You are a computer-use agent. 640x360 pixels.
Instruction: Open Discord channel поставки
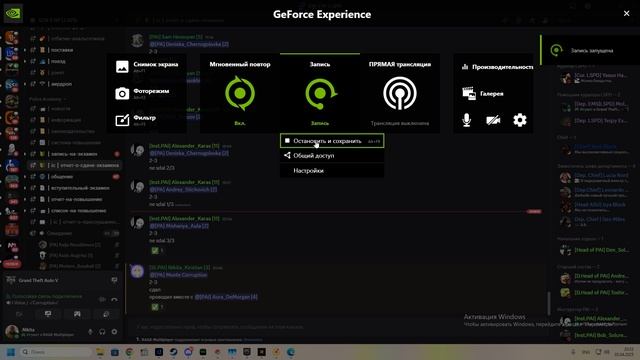point(62,50)
